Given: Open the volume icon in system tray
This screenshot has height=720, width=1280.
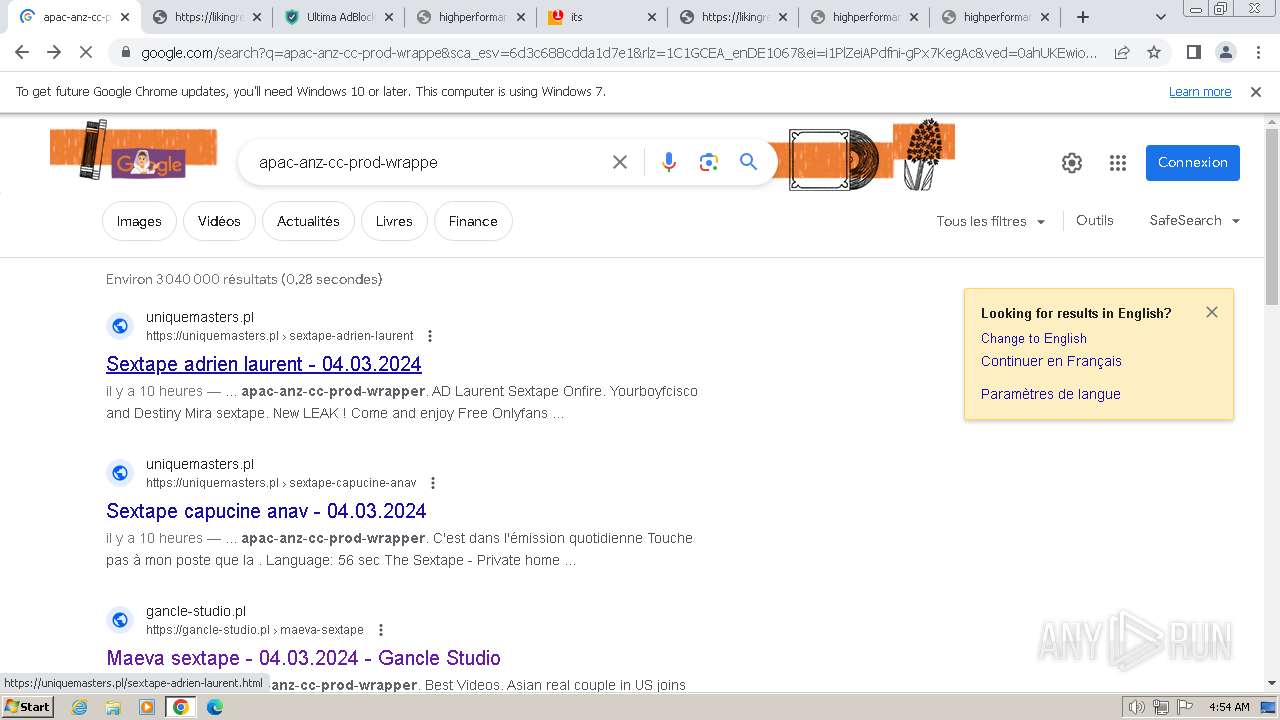Looking at the screenshot, I should pyautogui.click(x=1136, y=707).
